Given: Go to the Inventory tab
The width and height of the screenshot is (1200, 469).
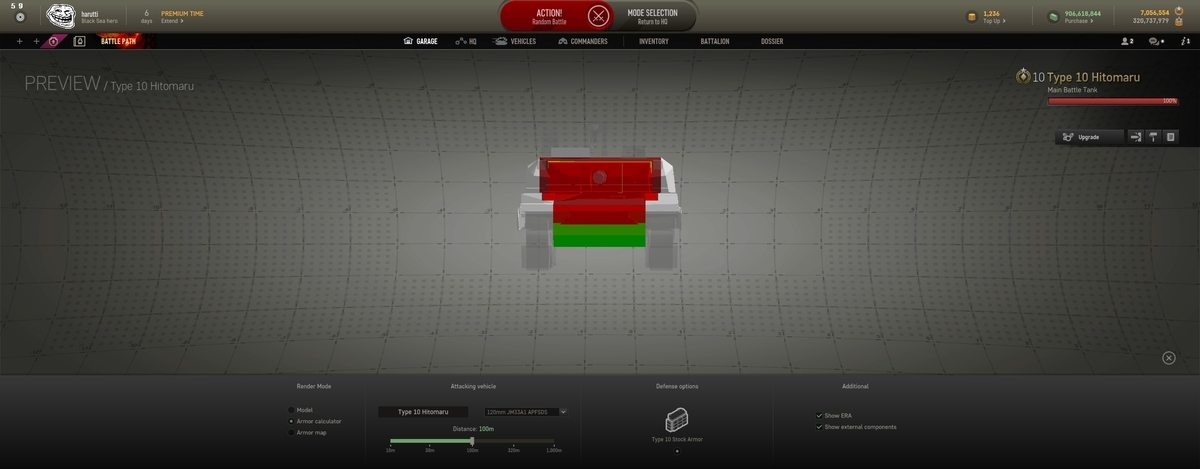Looking at the screenshot, I should 654,42.
